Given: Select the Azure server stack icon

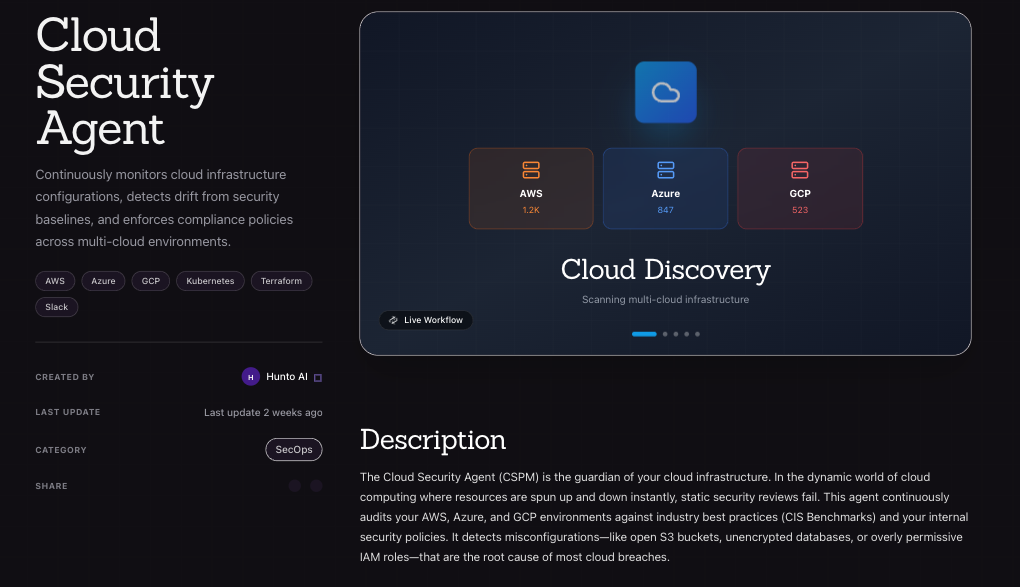Looking at the screenshot, I should point(665,169).
